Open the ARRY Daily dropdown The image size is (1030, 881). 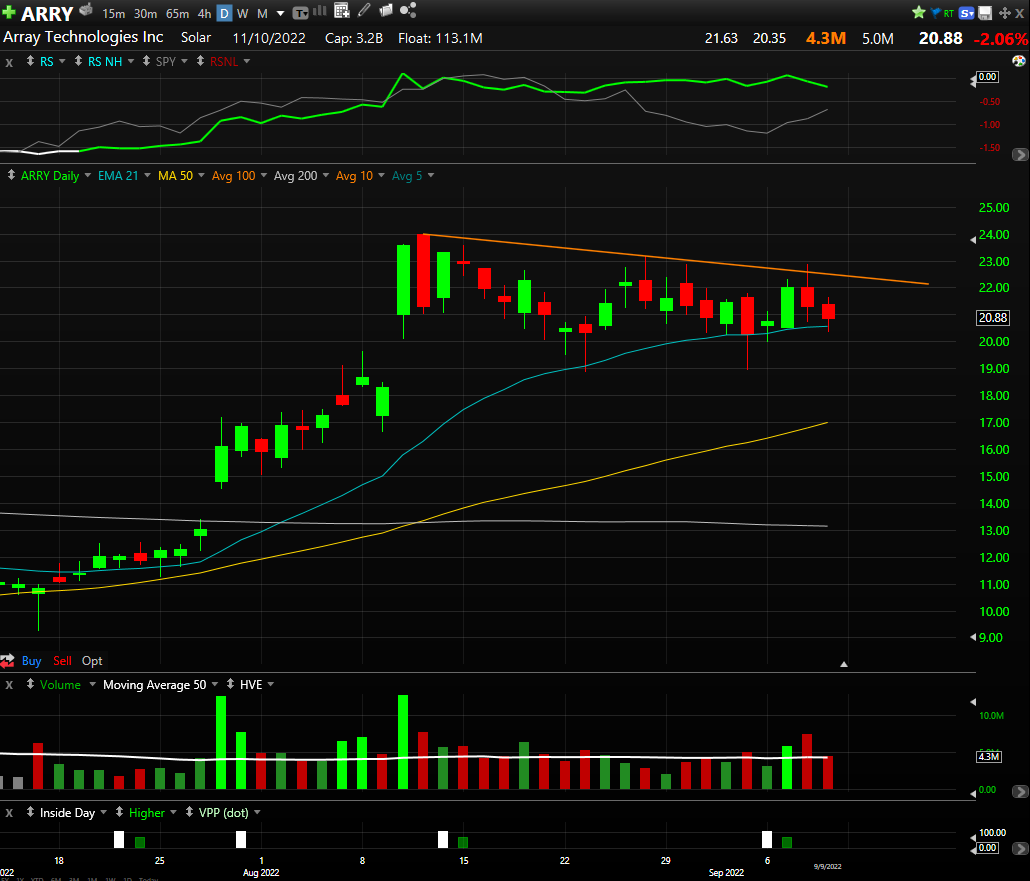[x=88, y=175]
